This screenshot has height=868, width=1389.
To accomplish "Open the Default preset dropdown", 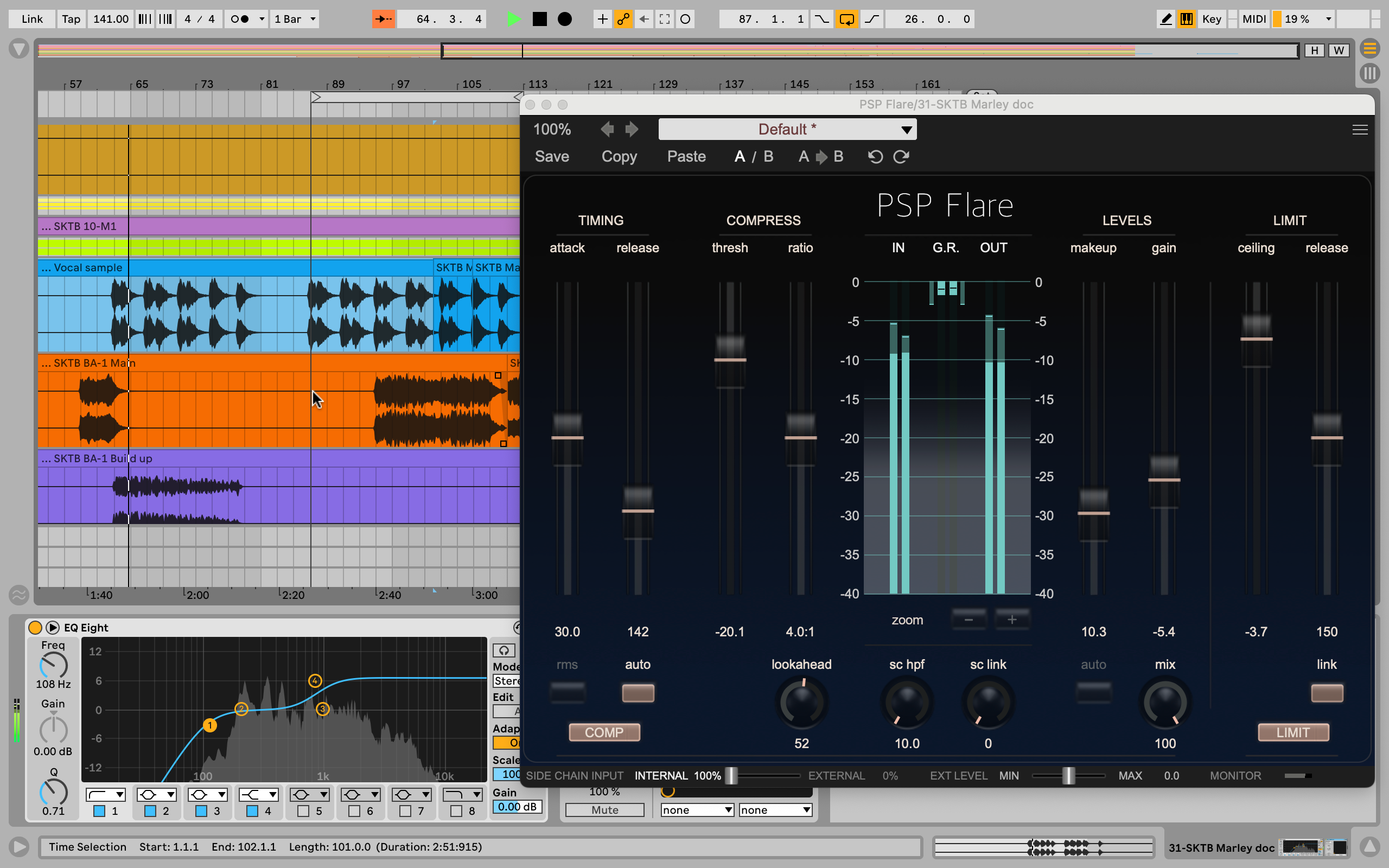I will (787, 129).
